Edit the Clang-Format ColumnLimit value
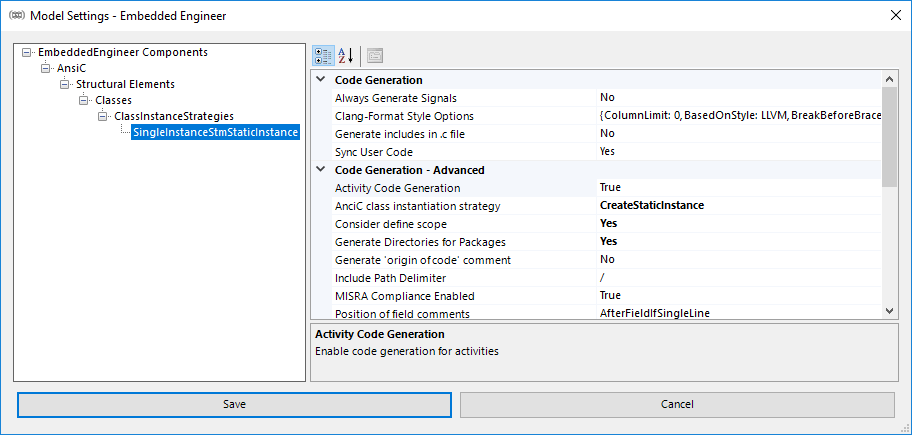This screenshot has width=912, height=435. (739, 116)
